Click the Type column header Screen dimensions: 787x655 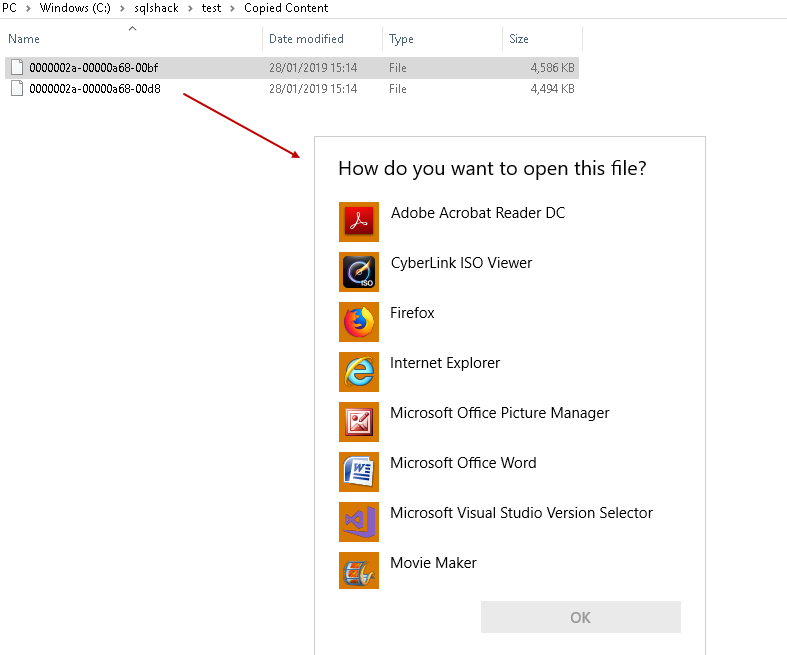point(401,39)
